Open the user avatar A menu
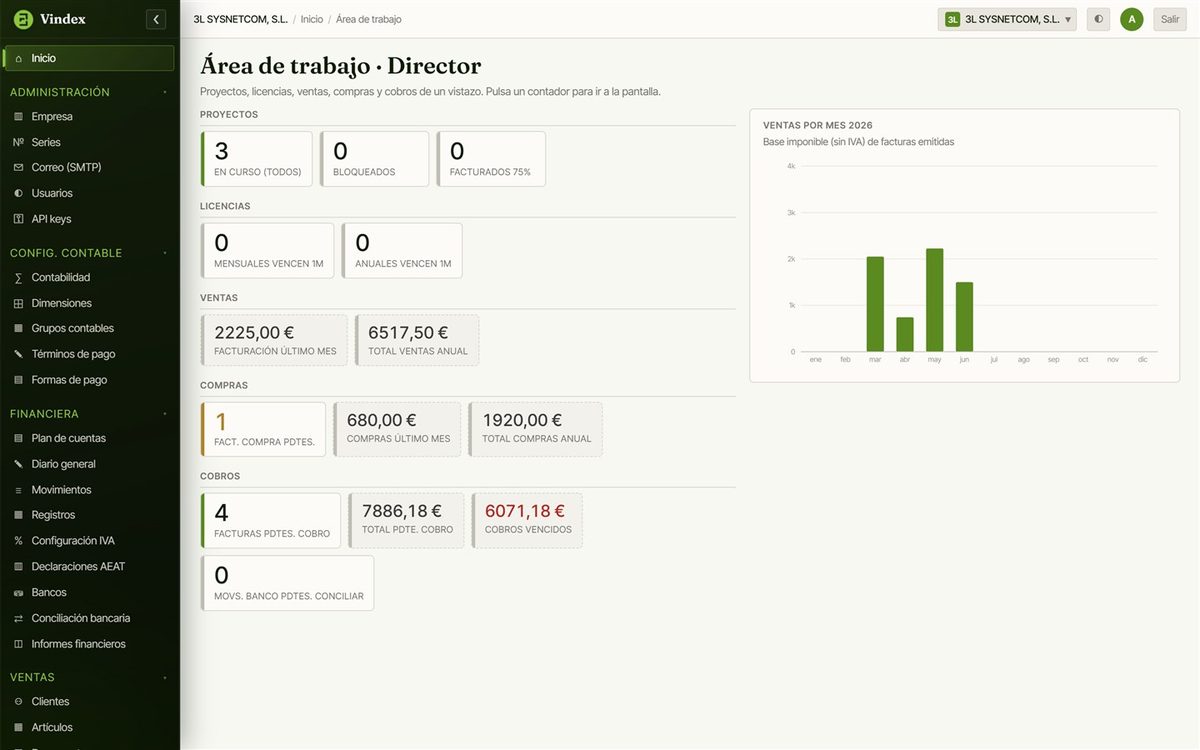The width and height of the screenshot is (1200, 750). pos(1131,19)
